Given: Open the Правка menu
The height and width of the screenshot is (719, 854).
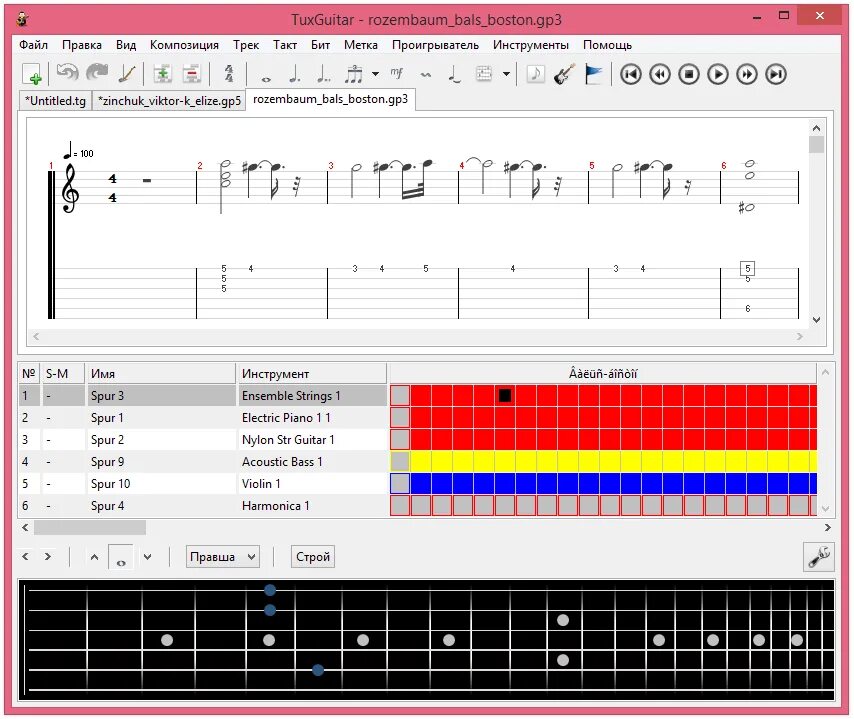Looking at the screenshot, I should [82, 45].
